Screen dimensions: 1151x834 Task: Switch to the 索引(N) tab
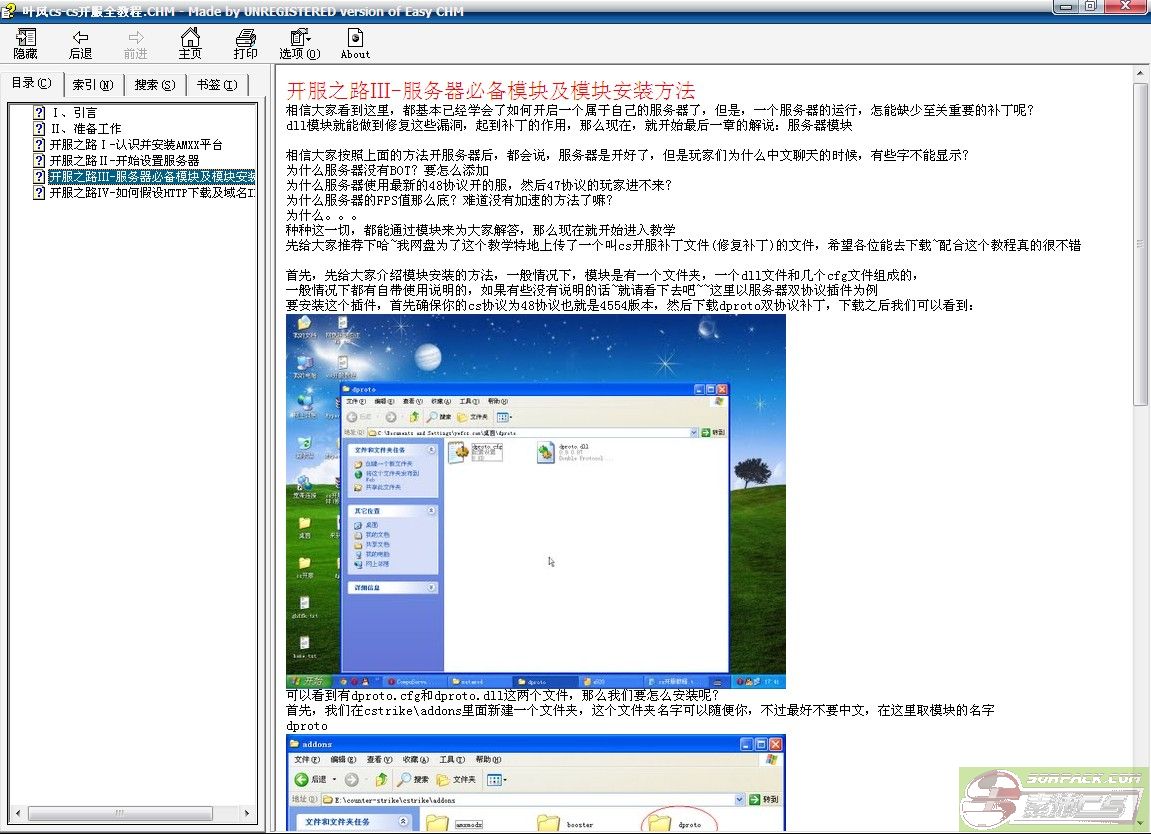tap(93, 85)
